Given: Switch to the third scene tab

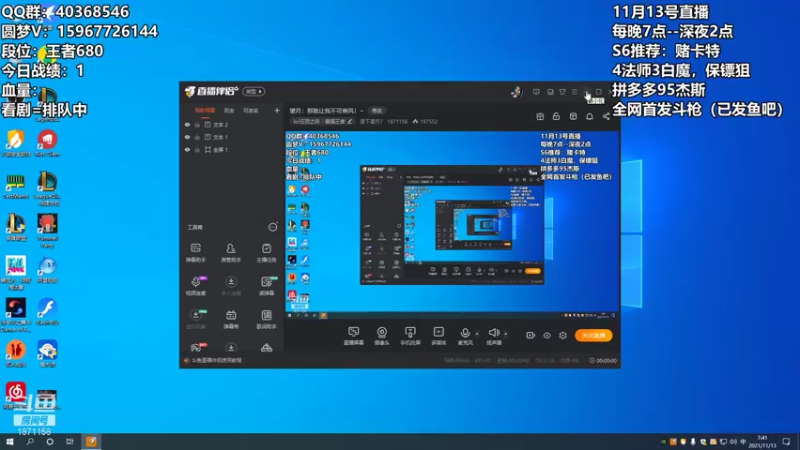Looking at the screenshot, I should (x=251, y=110).
